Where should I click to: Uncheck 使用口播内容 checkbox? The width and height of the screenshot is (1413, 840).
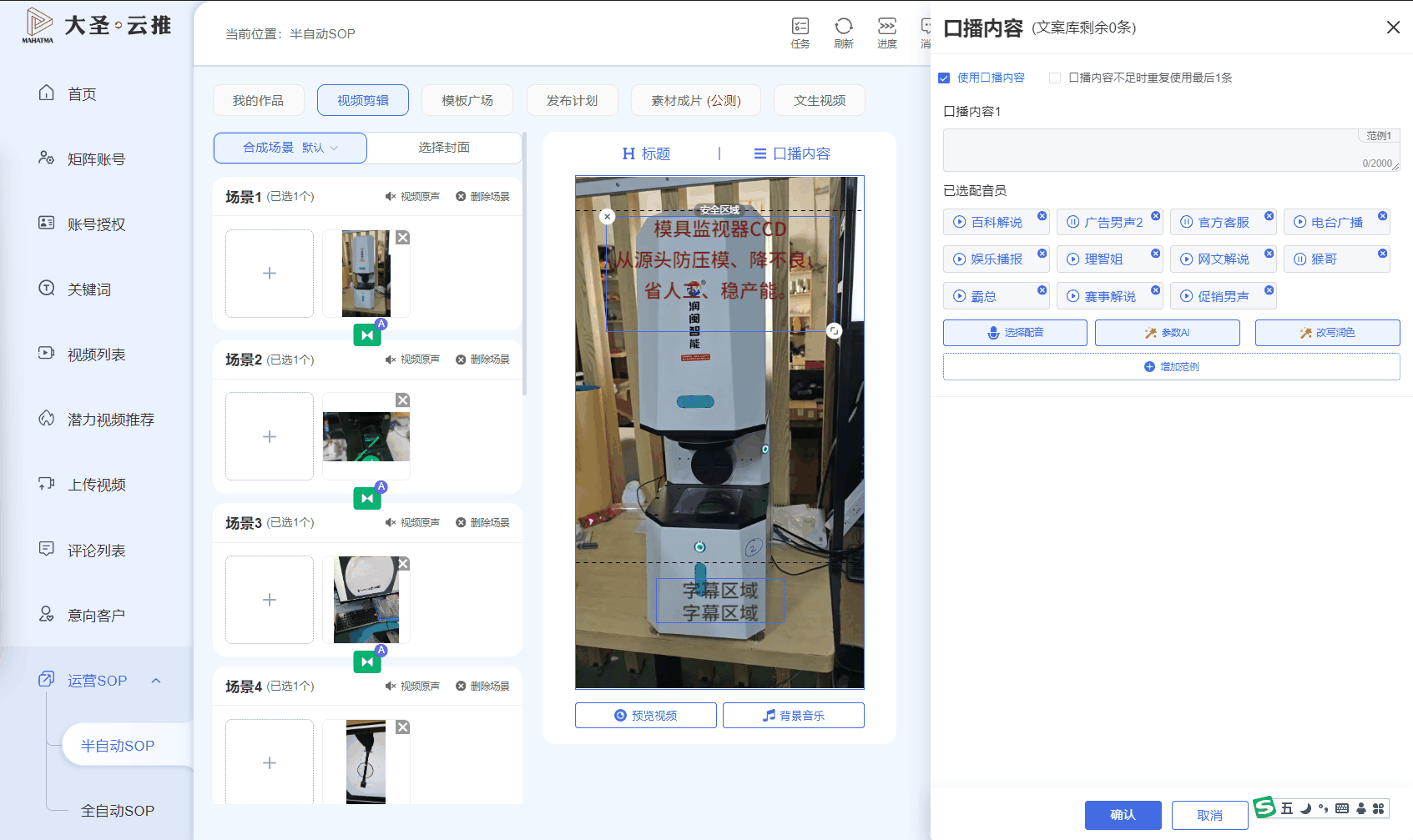[x=944, y=78]
